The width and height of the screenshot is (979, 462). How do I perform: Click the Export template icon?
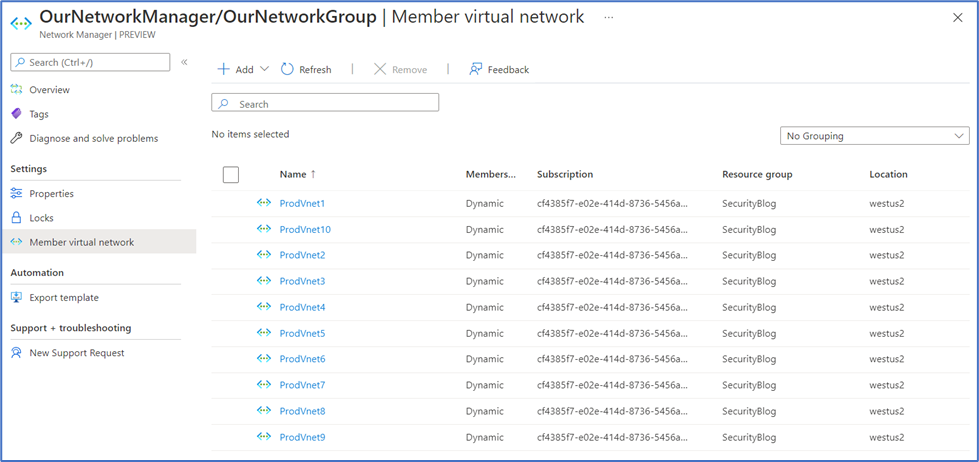17,297
